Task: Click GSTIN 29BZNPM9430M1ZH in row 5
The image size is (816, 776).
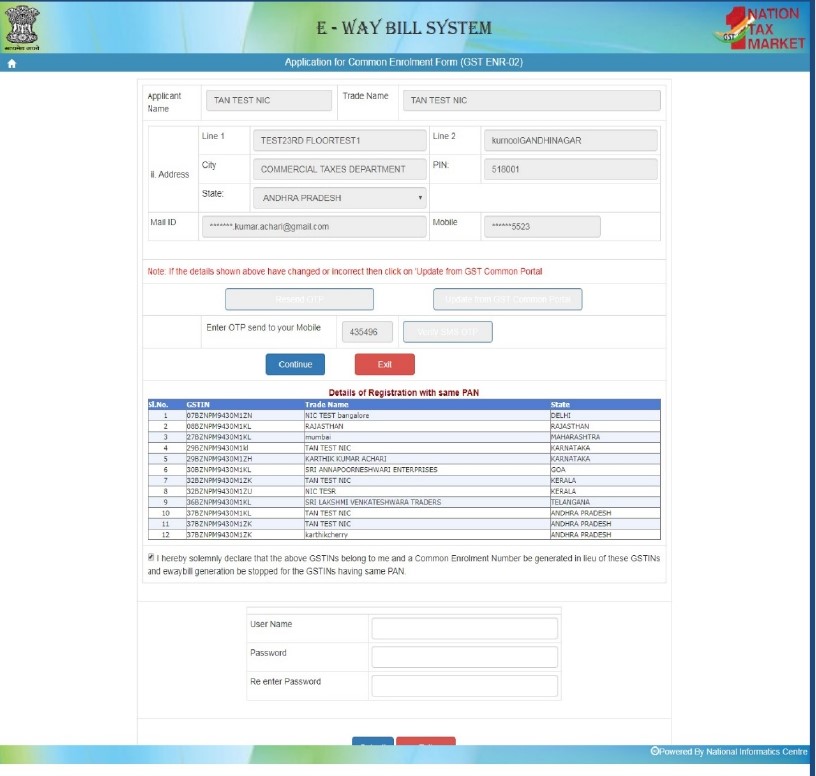Action: (219, 459)
